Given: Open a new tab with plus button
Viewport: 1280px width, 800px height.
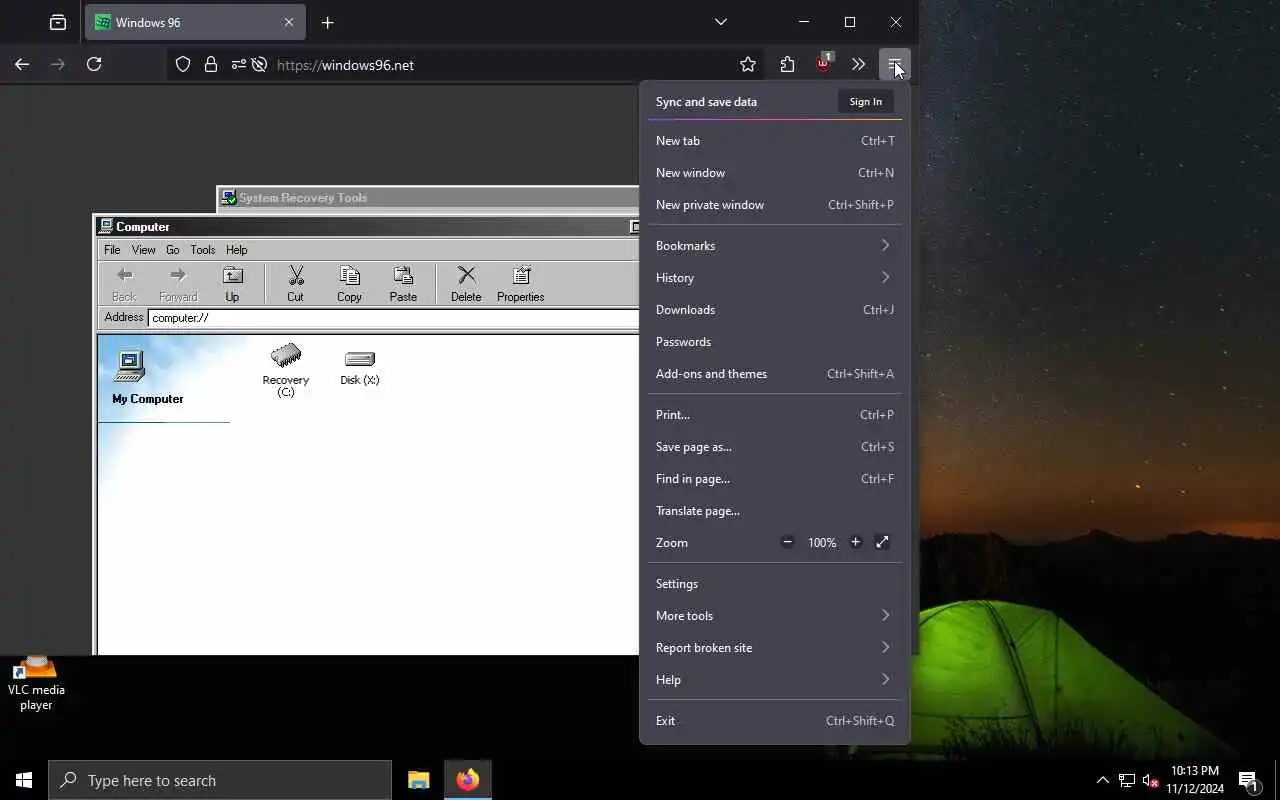Looking at the screenshot, I should point(327,22).
